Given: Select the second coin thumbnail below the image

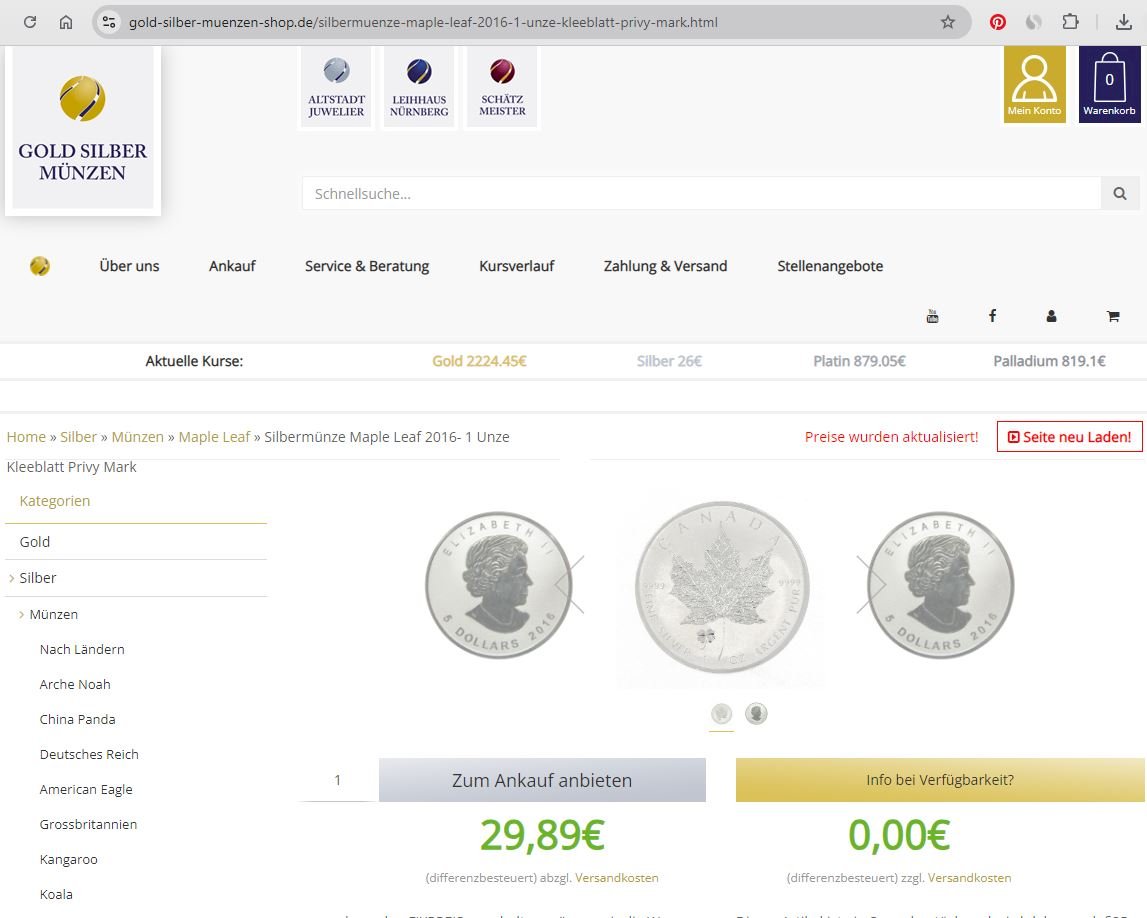Looking at the screenshot, I should pyautogui.click(x=756, y=714).
